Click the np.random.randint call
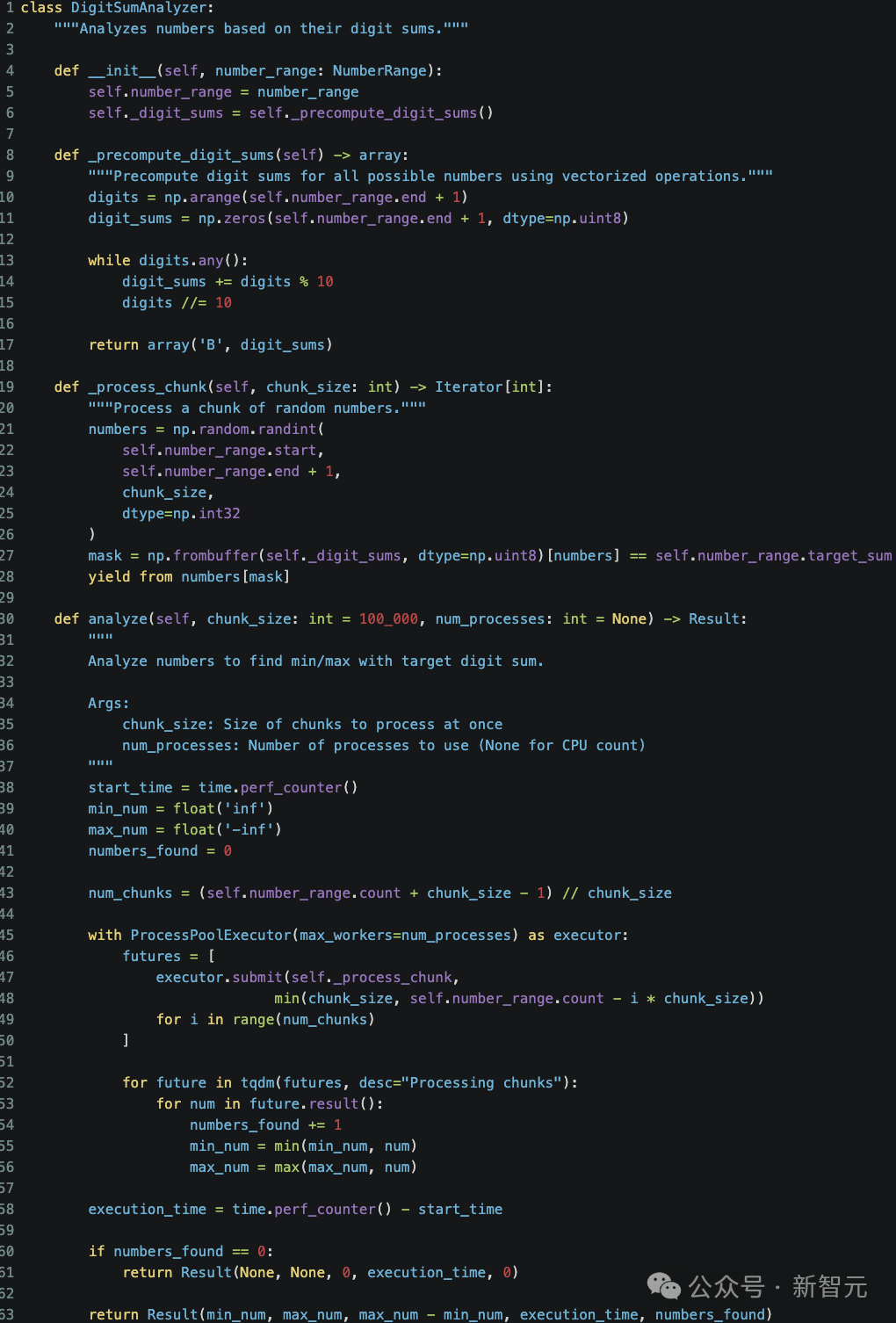Screen dimensions: 896x1323 244,429
